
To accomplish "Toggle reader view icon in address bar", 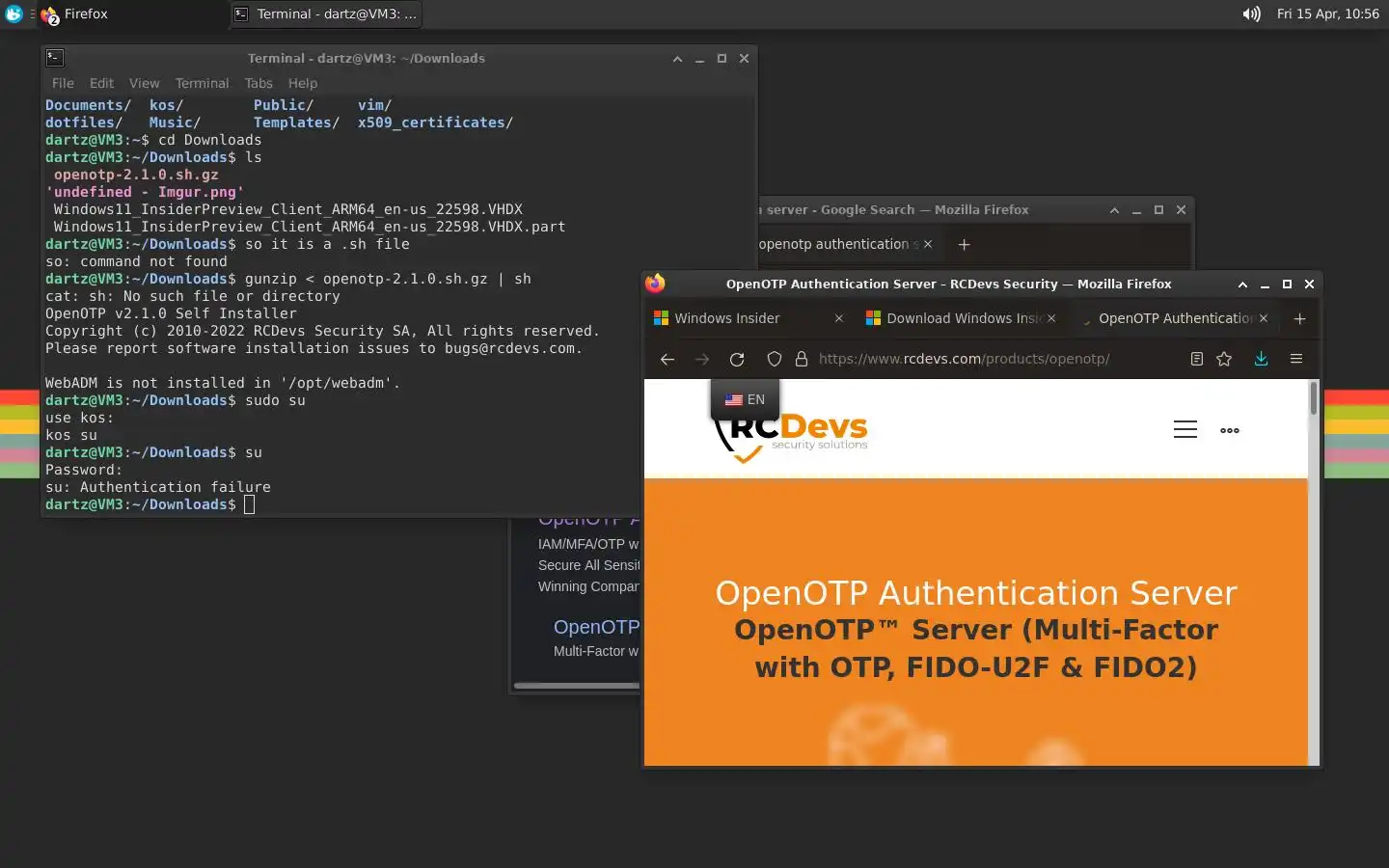I will 1197,359.
